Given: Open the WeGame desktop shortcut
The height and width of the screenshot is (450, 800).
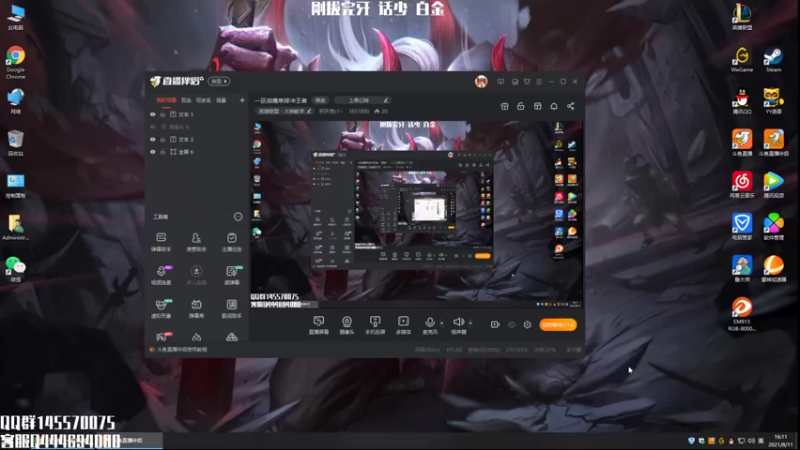Looking at the screenshot, I should point(742,60).
